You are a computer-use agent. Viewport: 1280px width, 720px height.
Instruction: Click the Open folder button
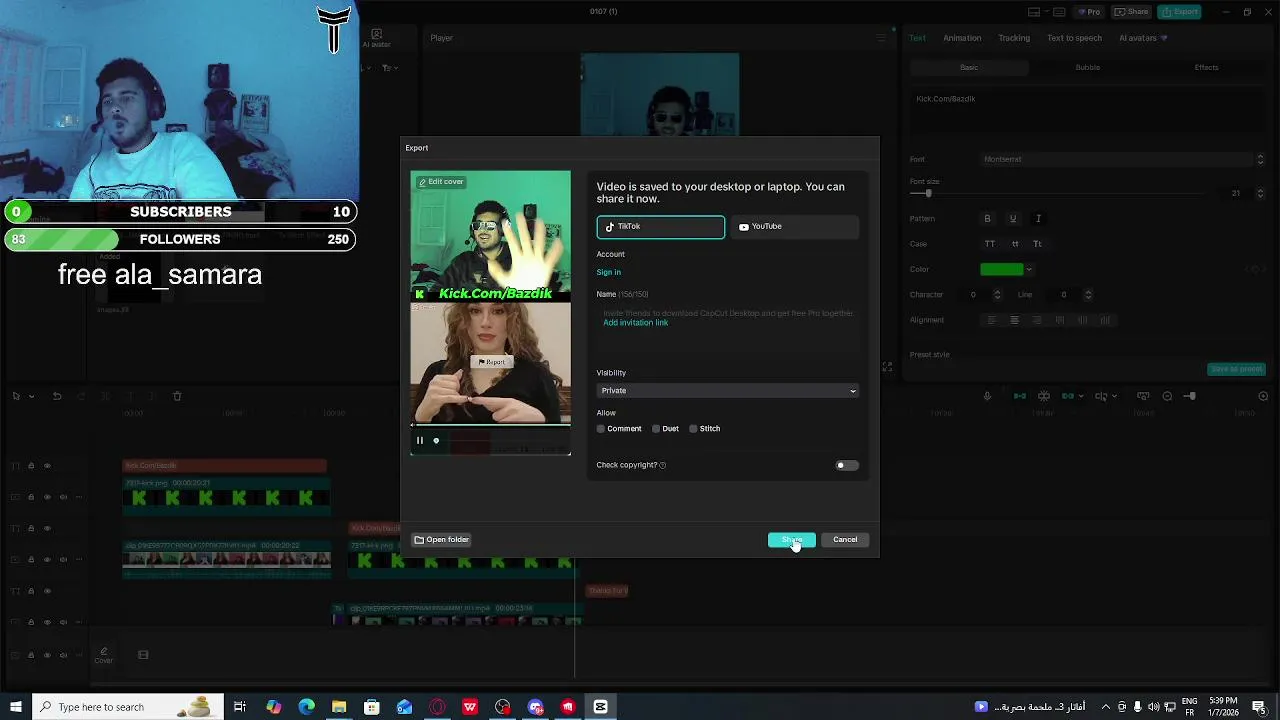[442, 540]
